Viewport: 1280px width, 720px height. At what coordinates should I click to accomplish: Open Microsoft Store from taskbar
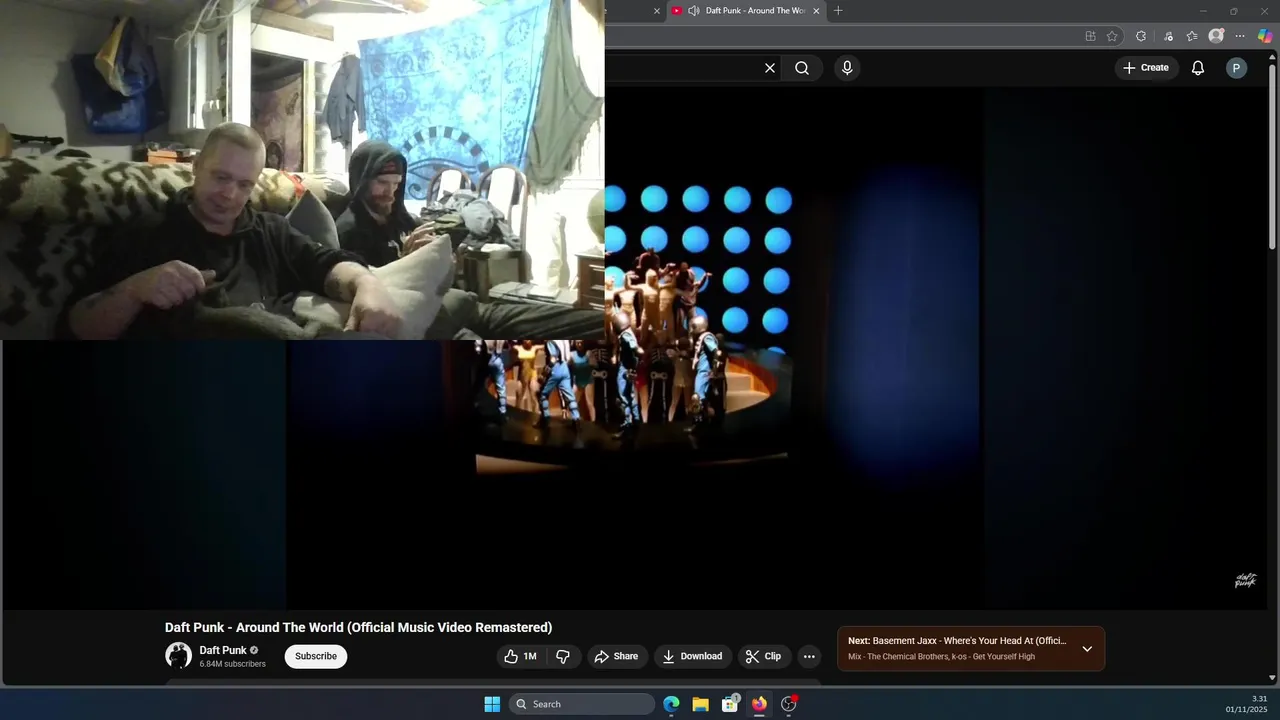click(730, 704)
